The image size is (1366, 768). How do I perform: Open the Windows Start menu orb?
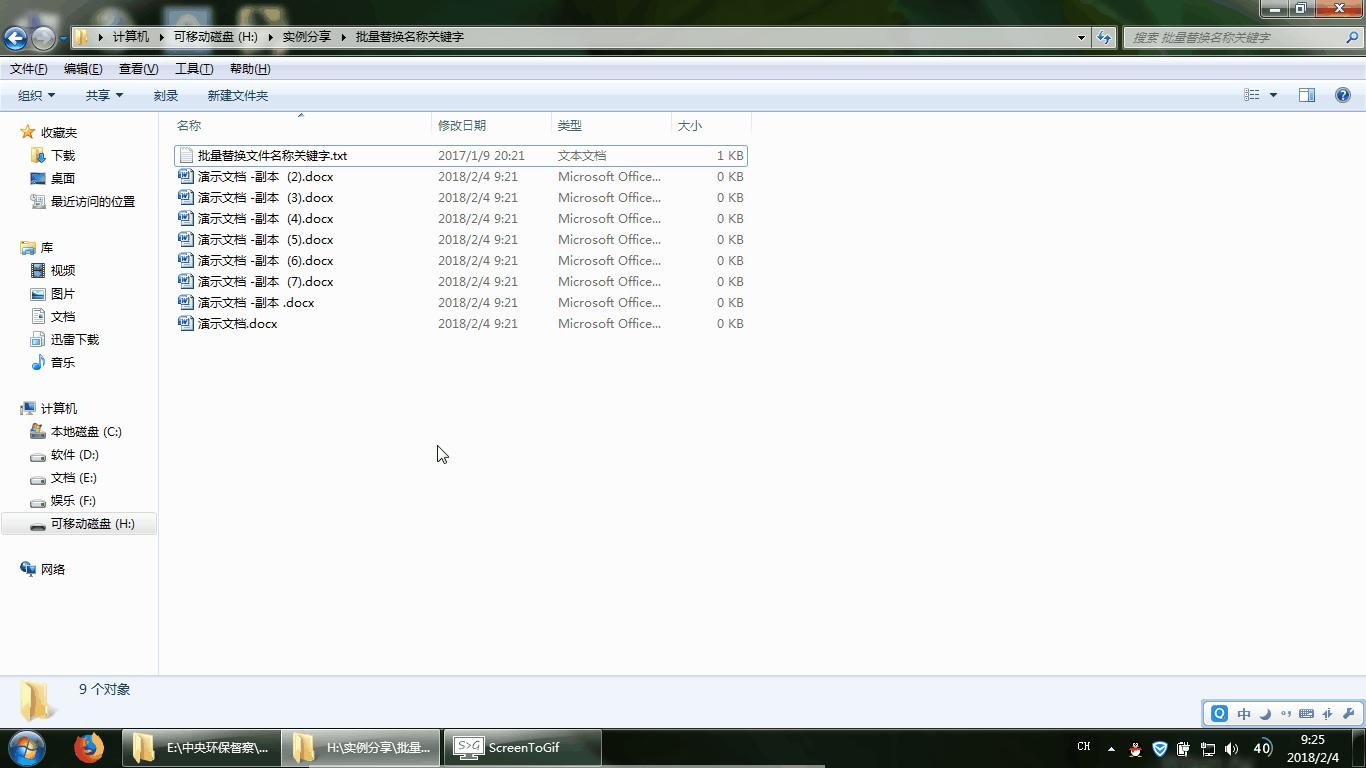pyautogui.click(x=27, y=747)
